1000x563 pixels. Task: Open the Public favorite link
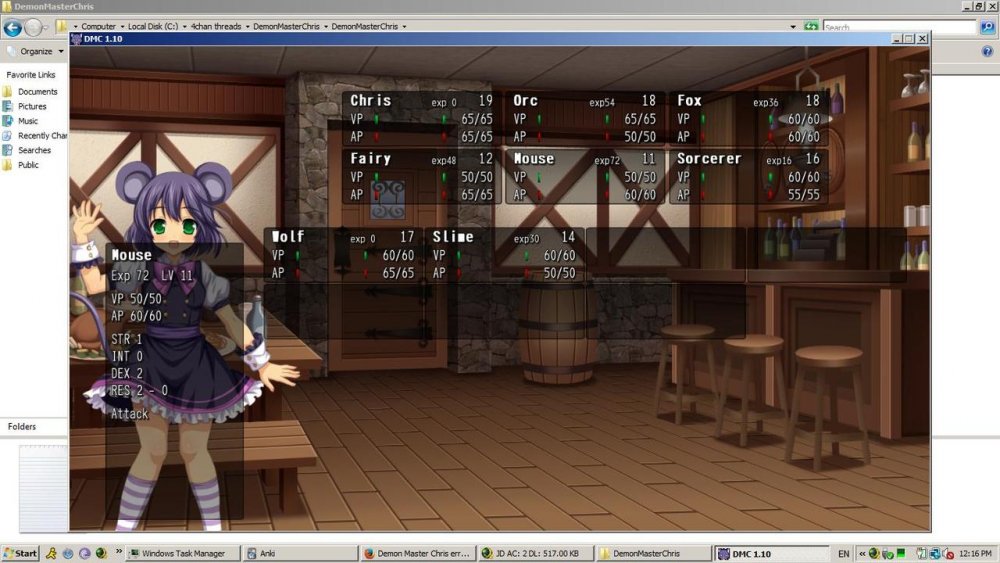pos(28,165)
